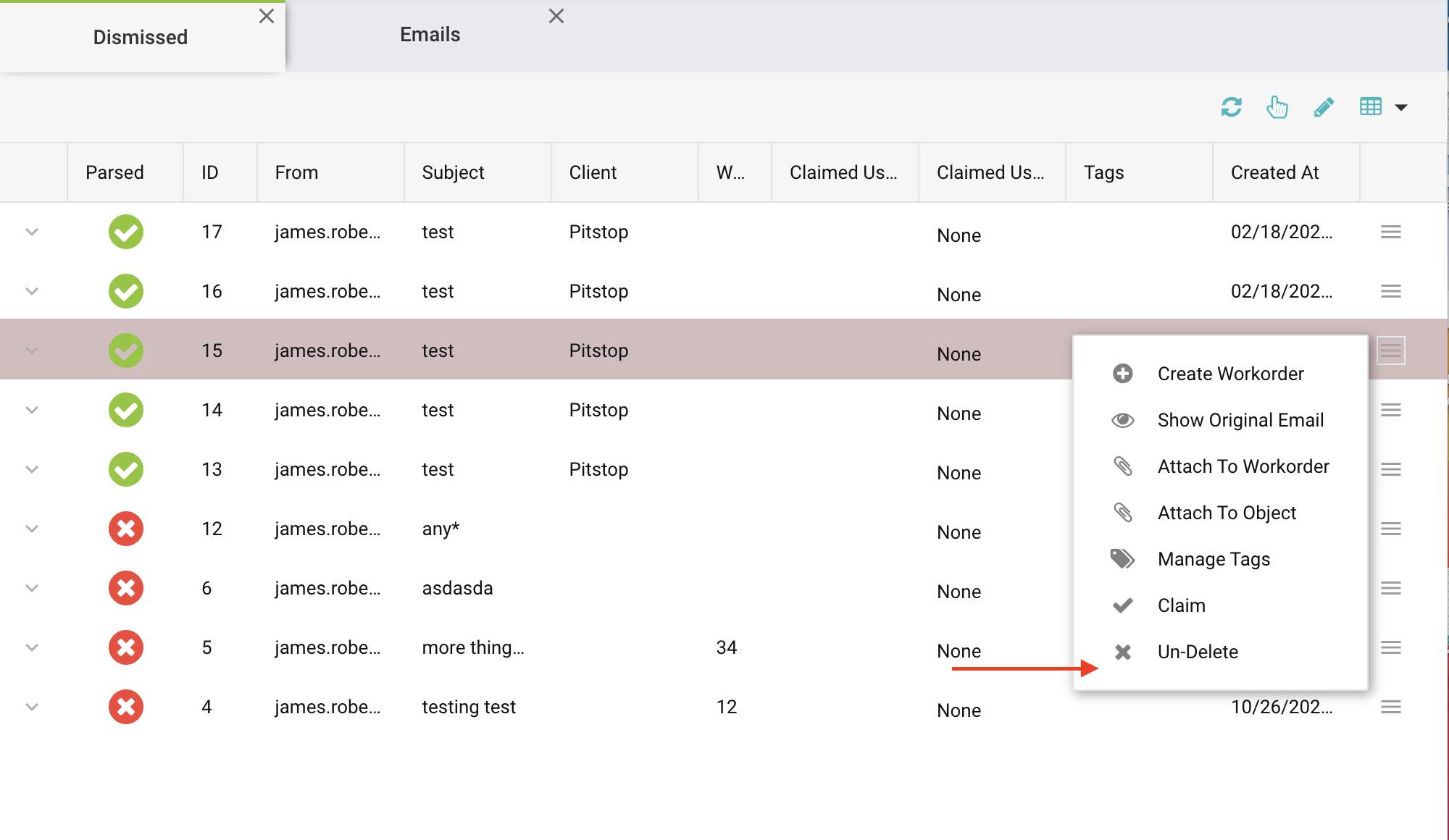Open hamburger menu for email ID 17
1449x840 pixels.
coord(1390,232)
